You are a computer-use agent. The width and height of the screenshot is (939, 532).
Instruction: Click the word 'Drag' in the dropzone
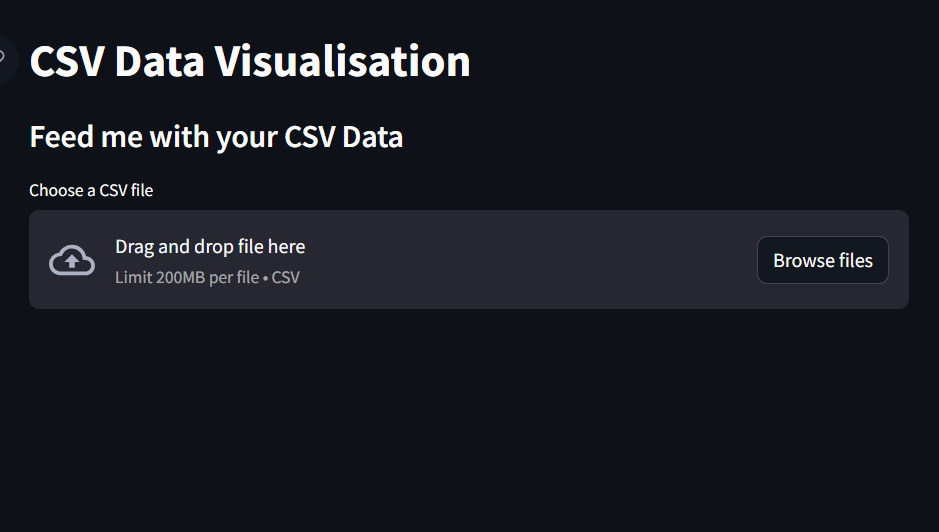(x=134, y=247)
